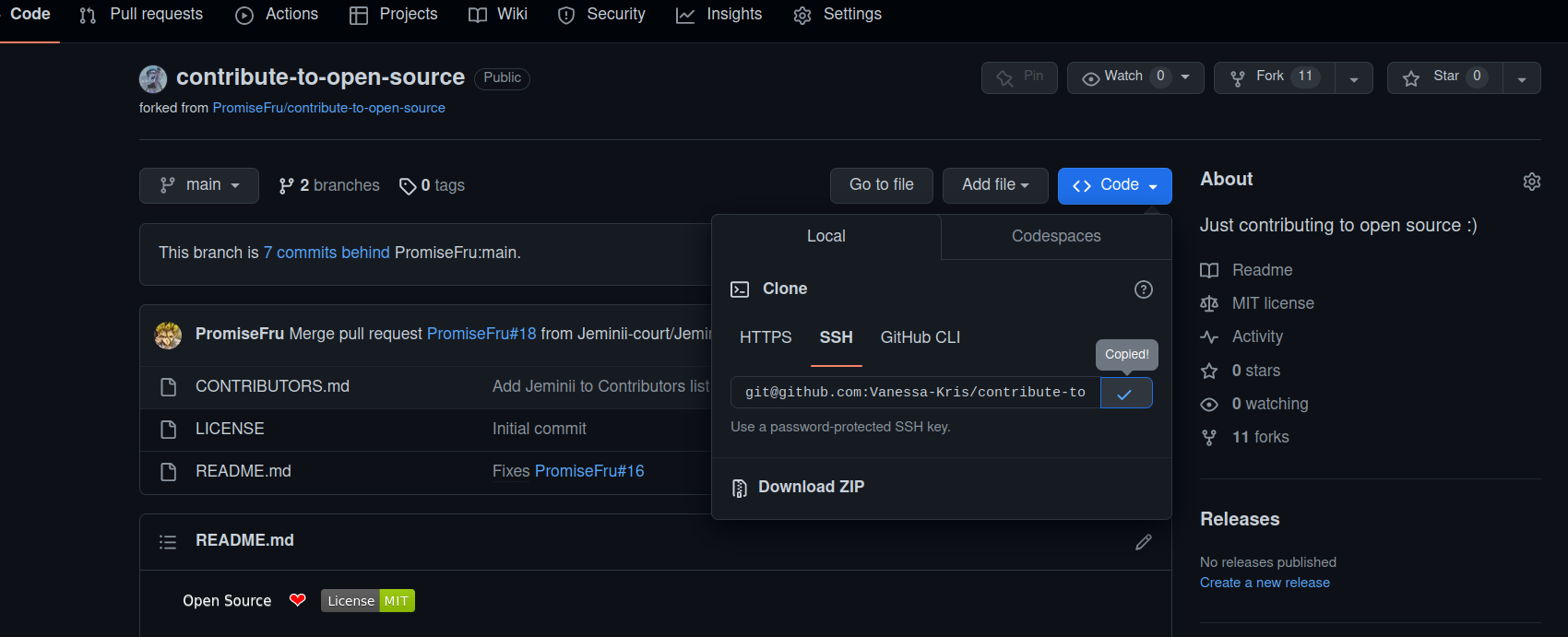
Task: Open the Releases heading link
Action: point(1240,519)
